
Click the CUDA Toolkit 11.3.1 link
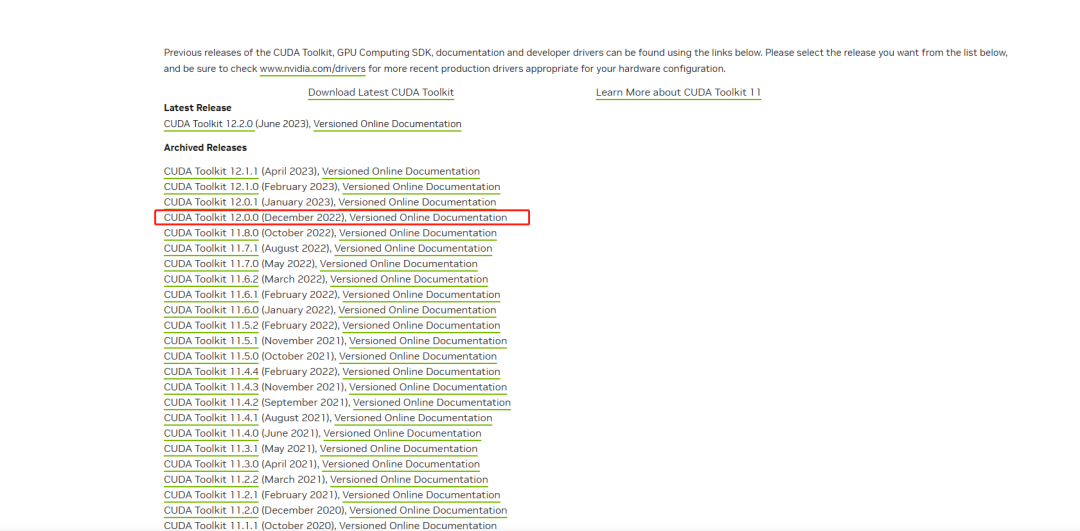[211, 448]
